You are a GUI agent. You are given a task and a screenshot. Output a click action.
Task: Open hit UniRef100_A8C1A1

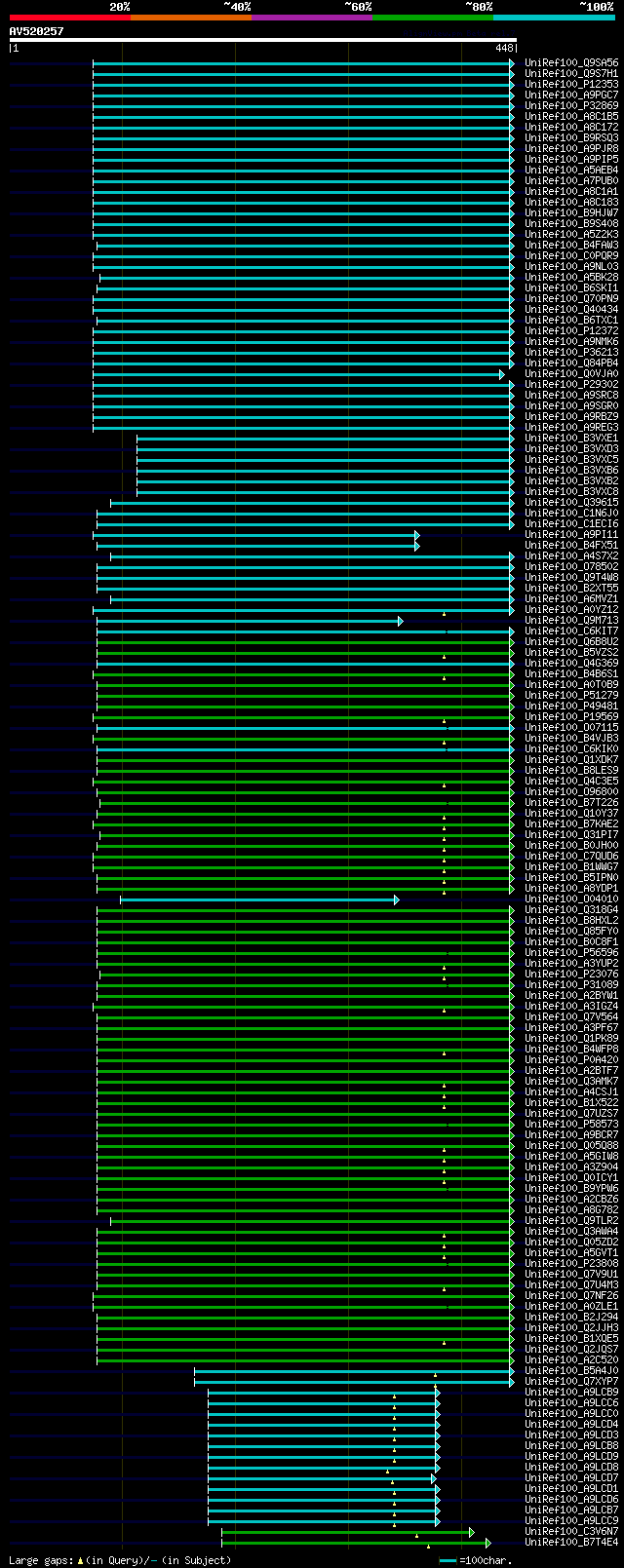(x=571, y=191)
